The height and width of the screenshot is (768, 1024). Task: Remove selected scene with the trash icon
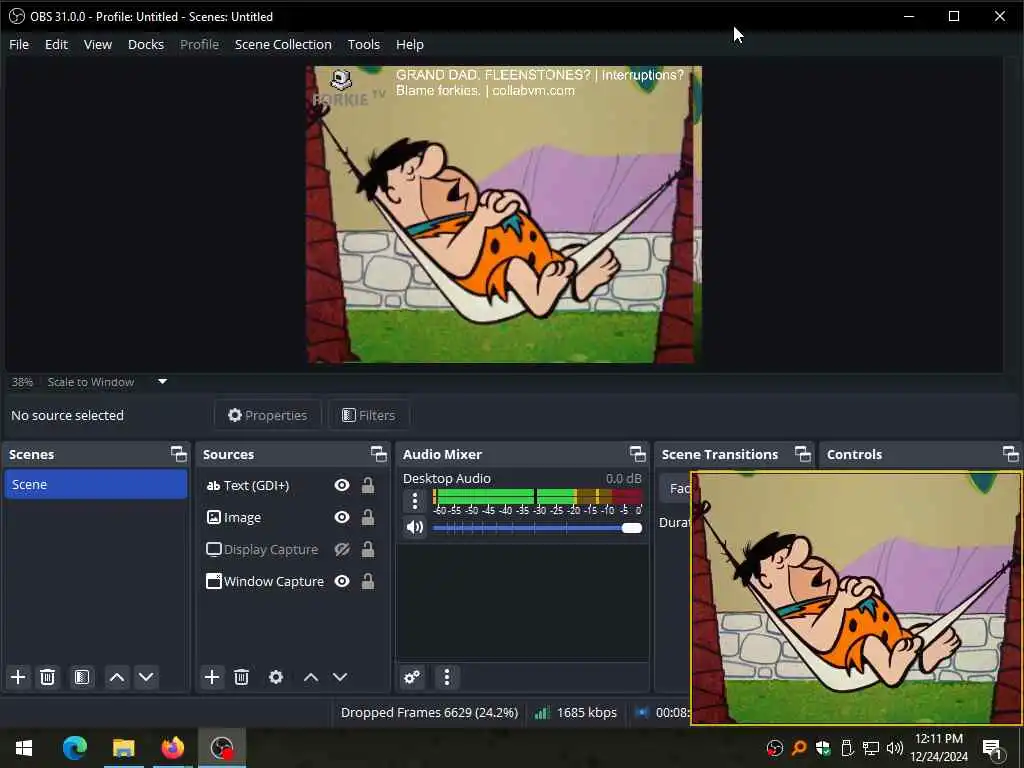(47, 677)
